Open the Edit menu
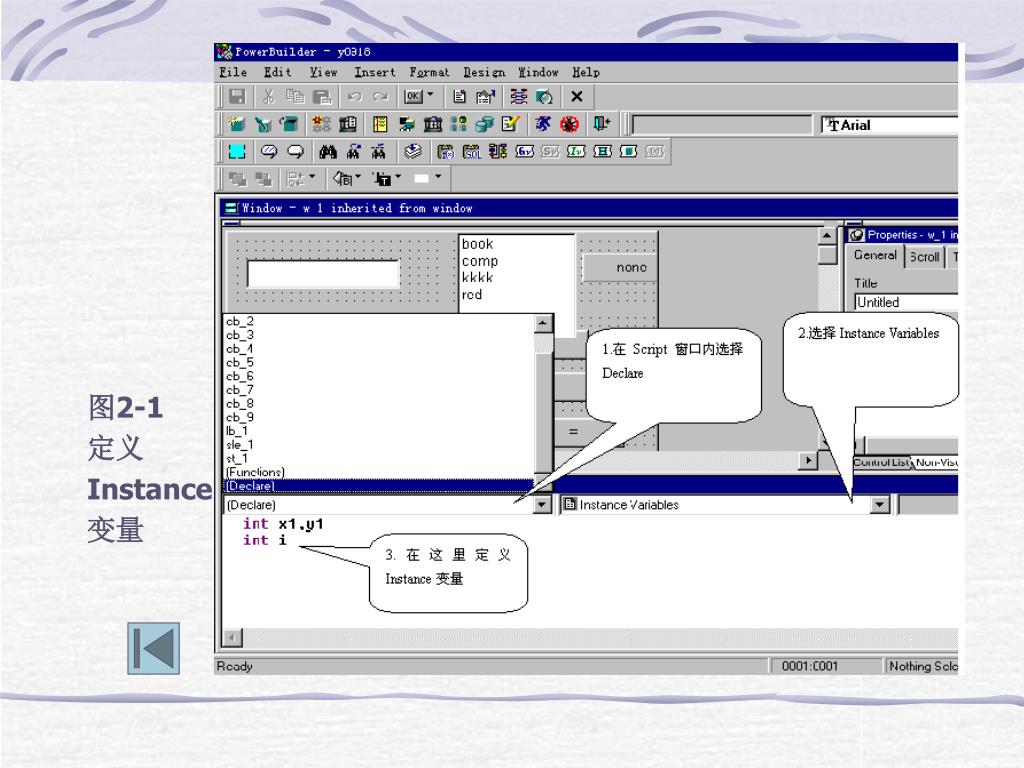Screen dimensions: 1024x768 pyautogui.click(x=278, y=72)
